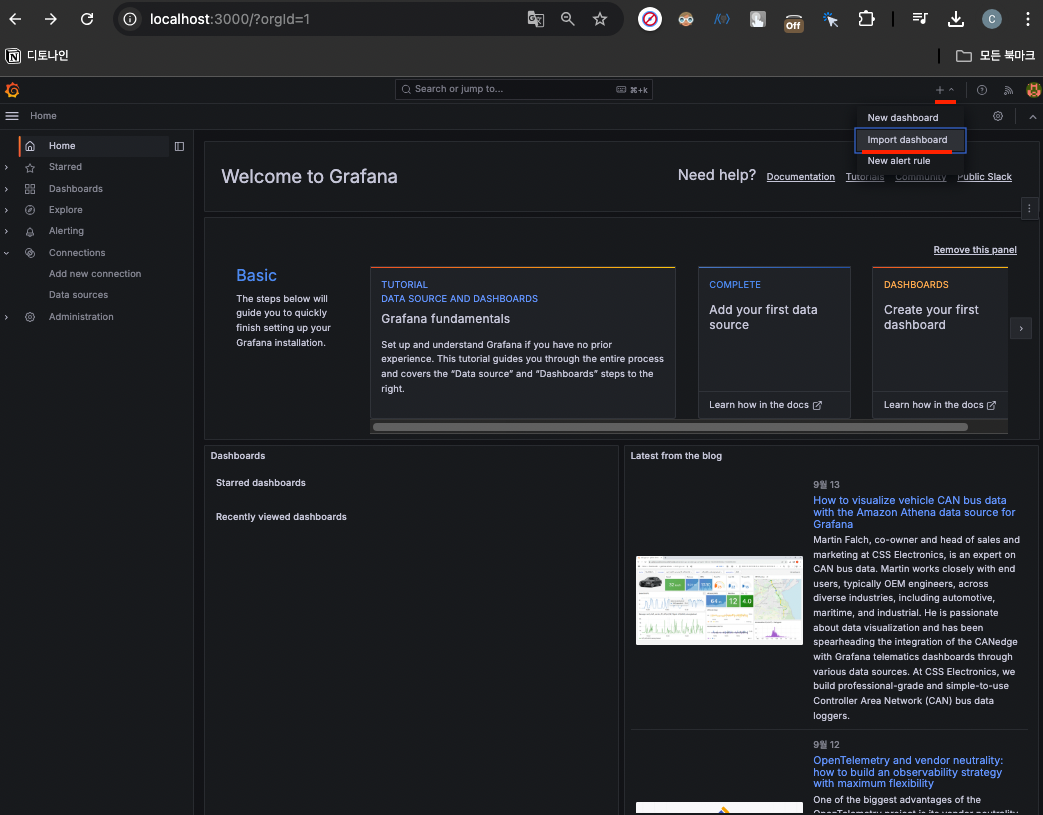1043x815 pixels.
Task: Toggle the plus New dropdown
Action: click(x=945, y=90)
